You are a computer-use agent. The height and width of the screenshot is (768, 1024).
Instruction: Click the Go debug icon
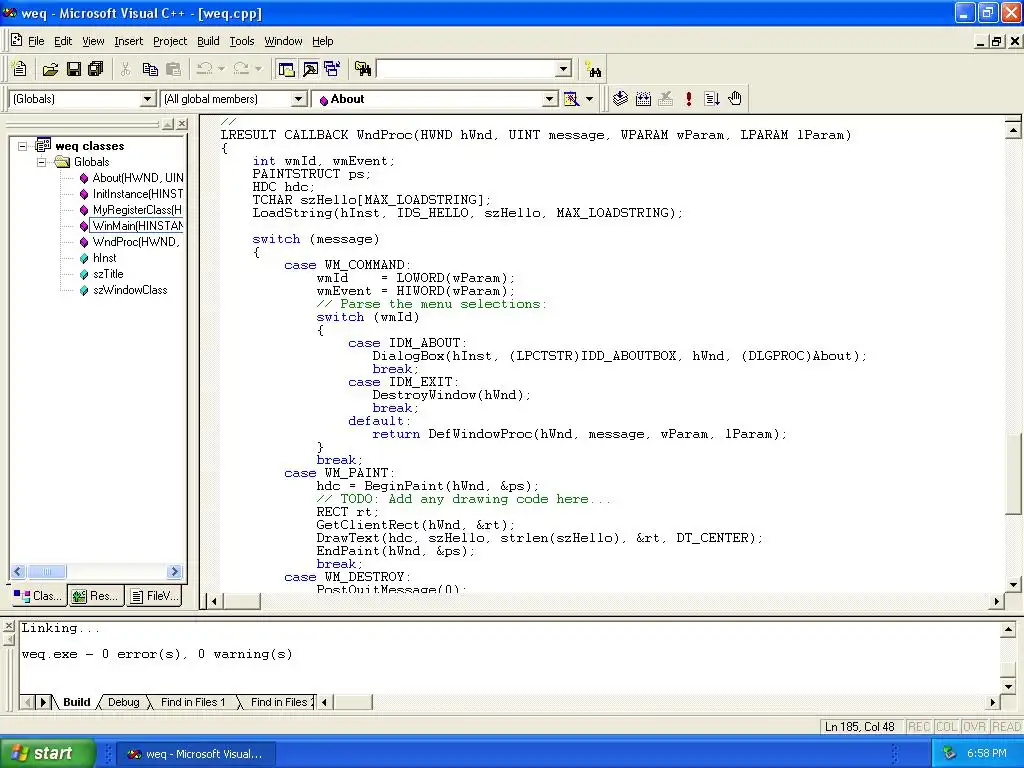pyautogui.click(x=712, y=99)
